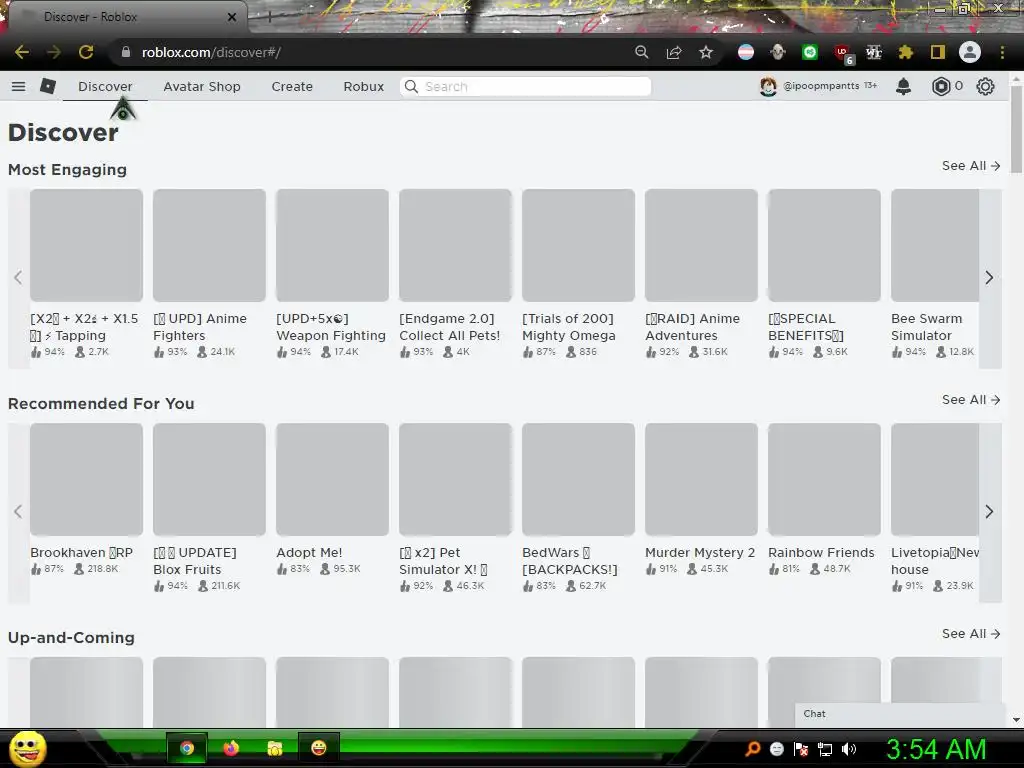Open the Robux balance icon
The height and width of the screenshot is (768, 1024).
(940, 86)
